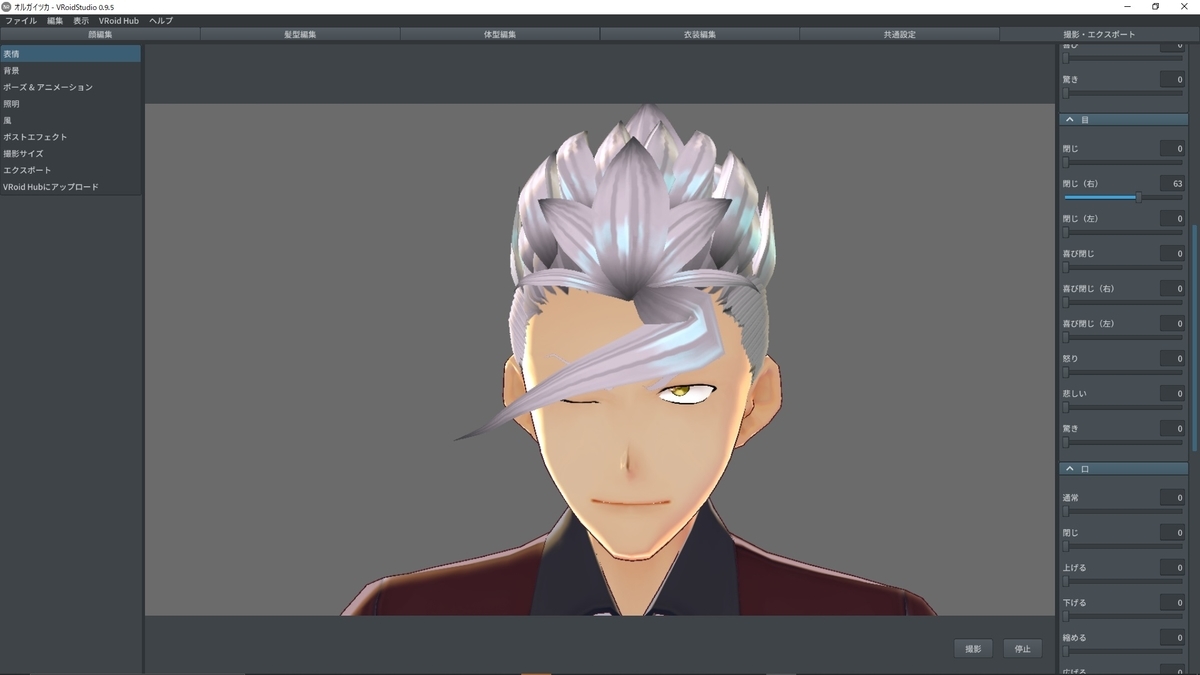Image resolution: width=1200 pixels, height=675 pixels.
Task: Click the 縮める slider
Action: [1123, 651]
